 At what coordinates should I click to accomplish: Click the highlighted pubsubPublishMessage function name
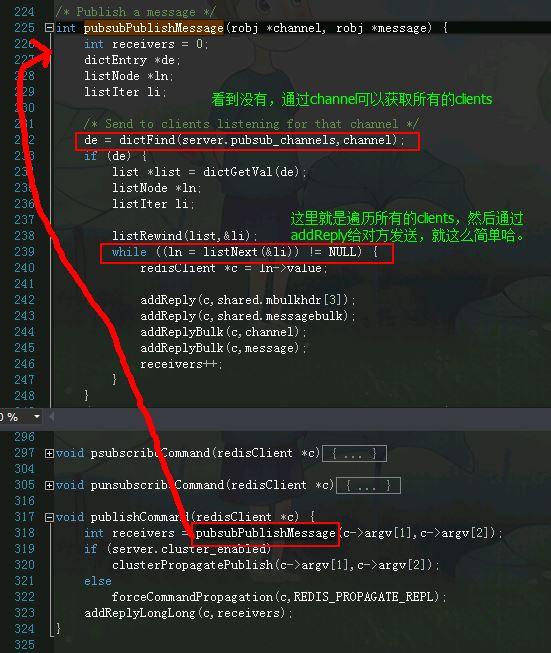[x=154, y=28]
